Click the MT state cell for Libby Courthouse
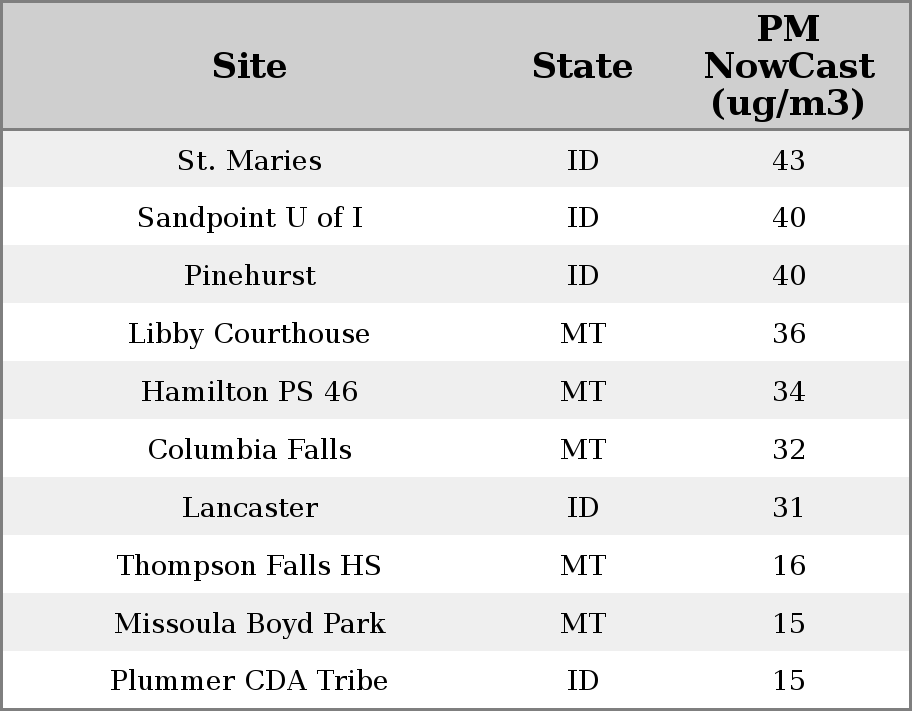This screenshot has height=711, width=912. (582, 334)
